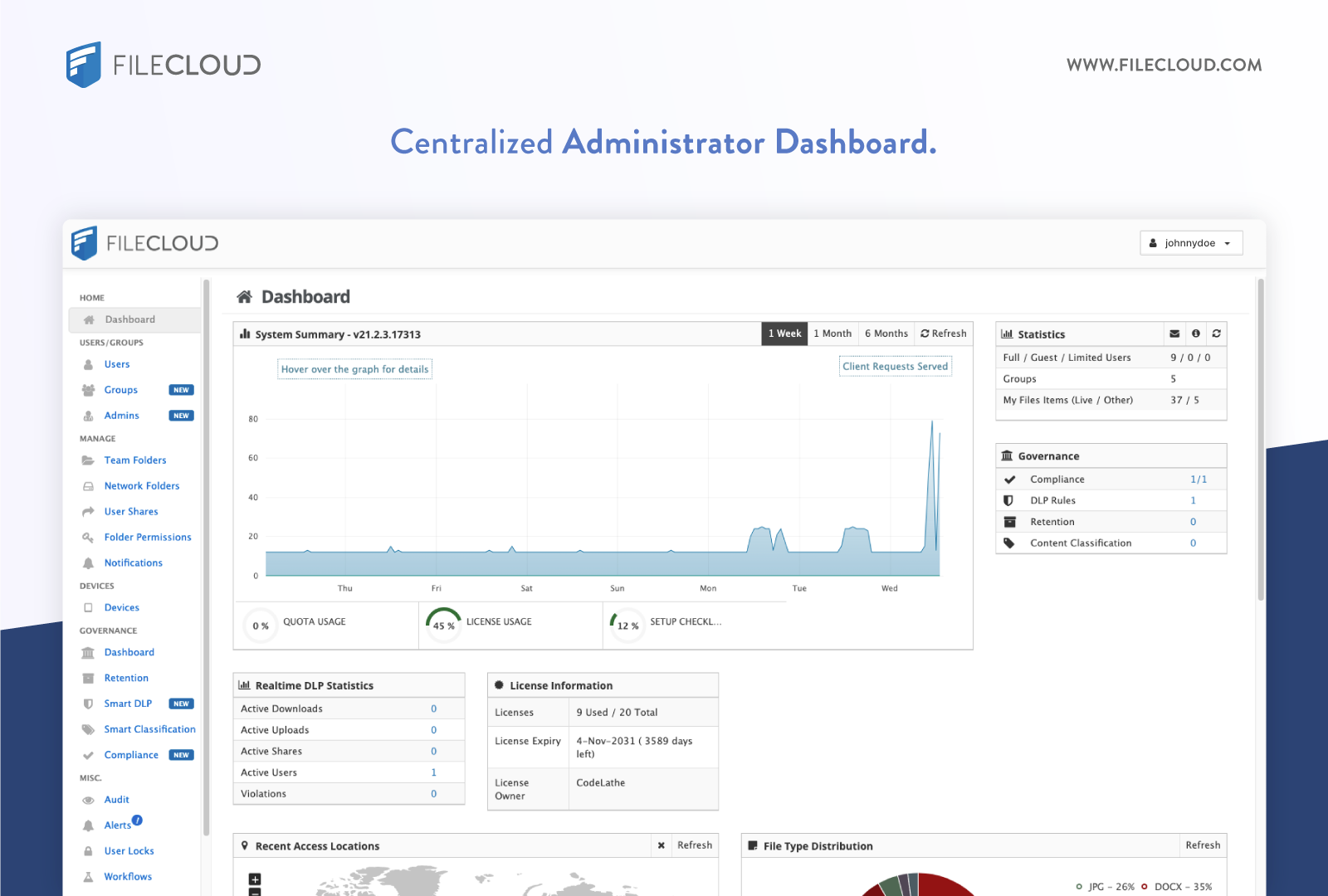Zoom in on the access locations map

(255, 879)
